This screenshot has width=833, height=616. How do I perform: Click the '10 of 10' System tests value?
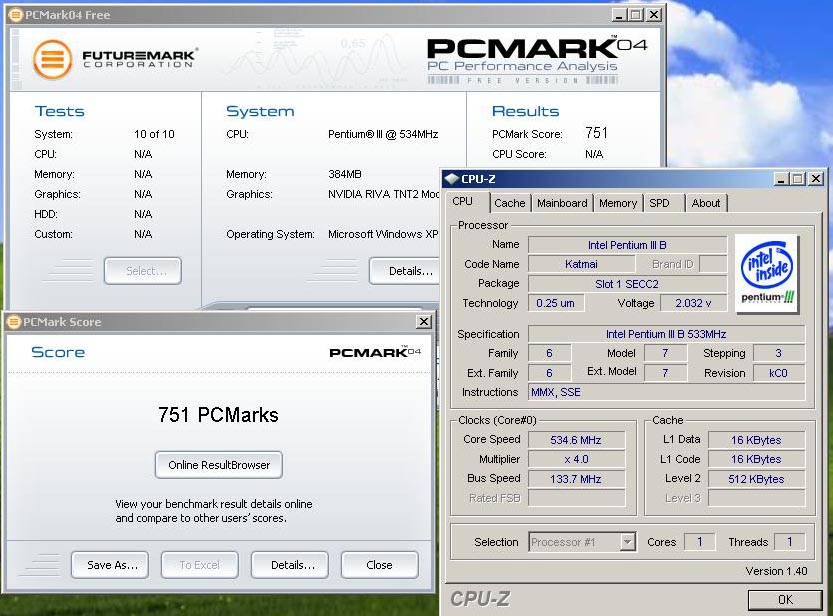coord(154,134)
